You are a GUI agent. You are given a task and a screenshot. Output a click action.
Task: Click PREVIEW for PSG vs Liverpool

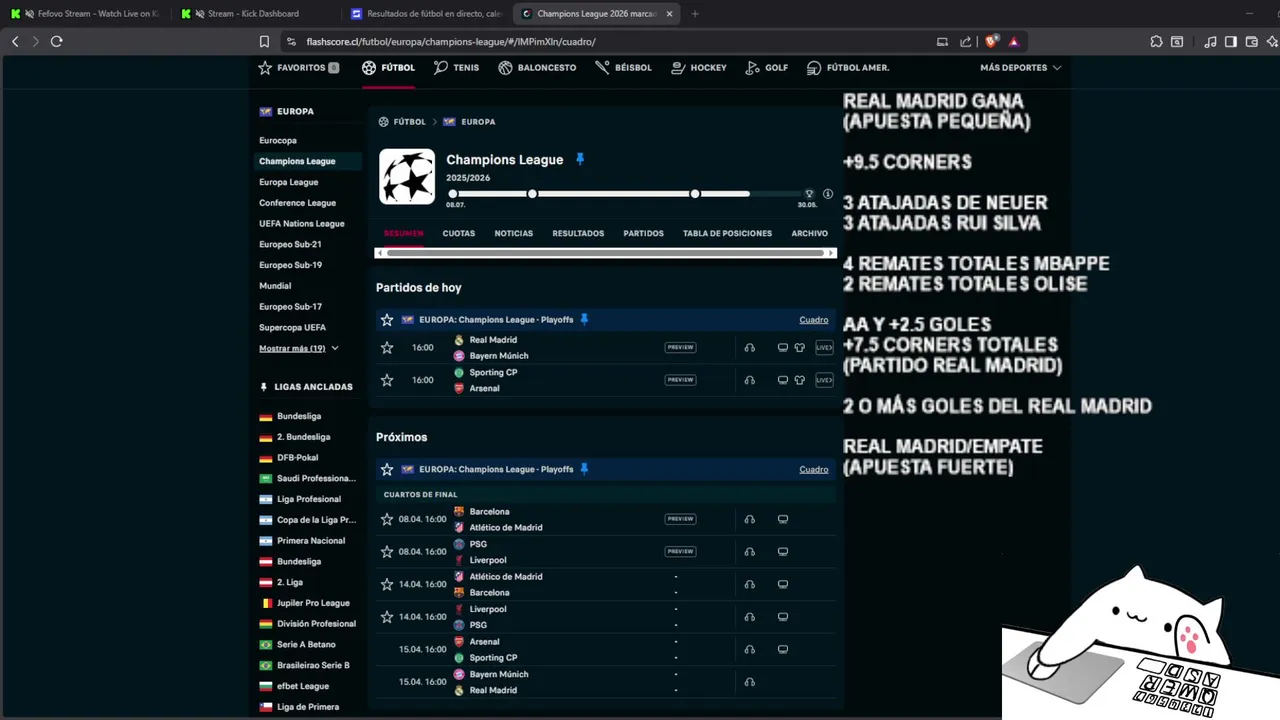point(680,552)
